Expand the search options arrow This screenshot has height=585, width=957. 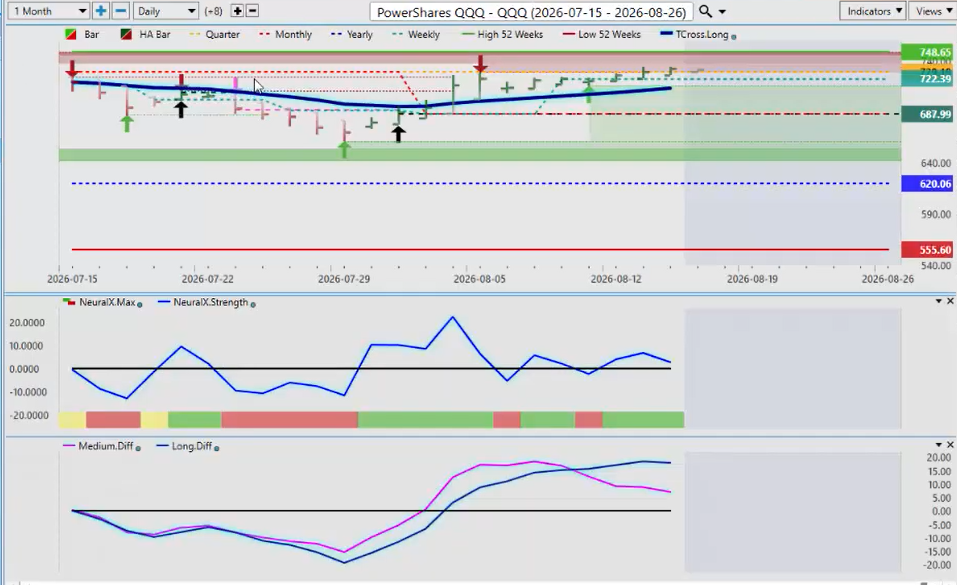[723, 12]
